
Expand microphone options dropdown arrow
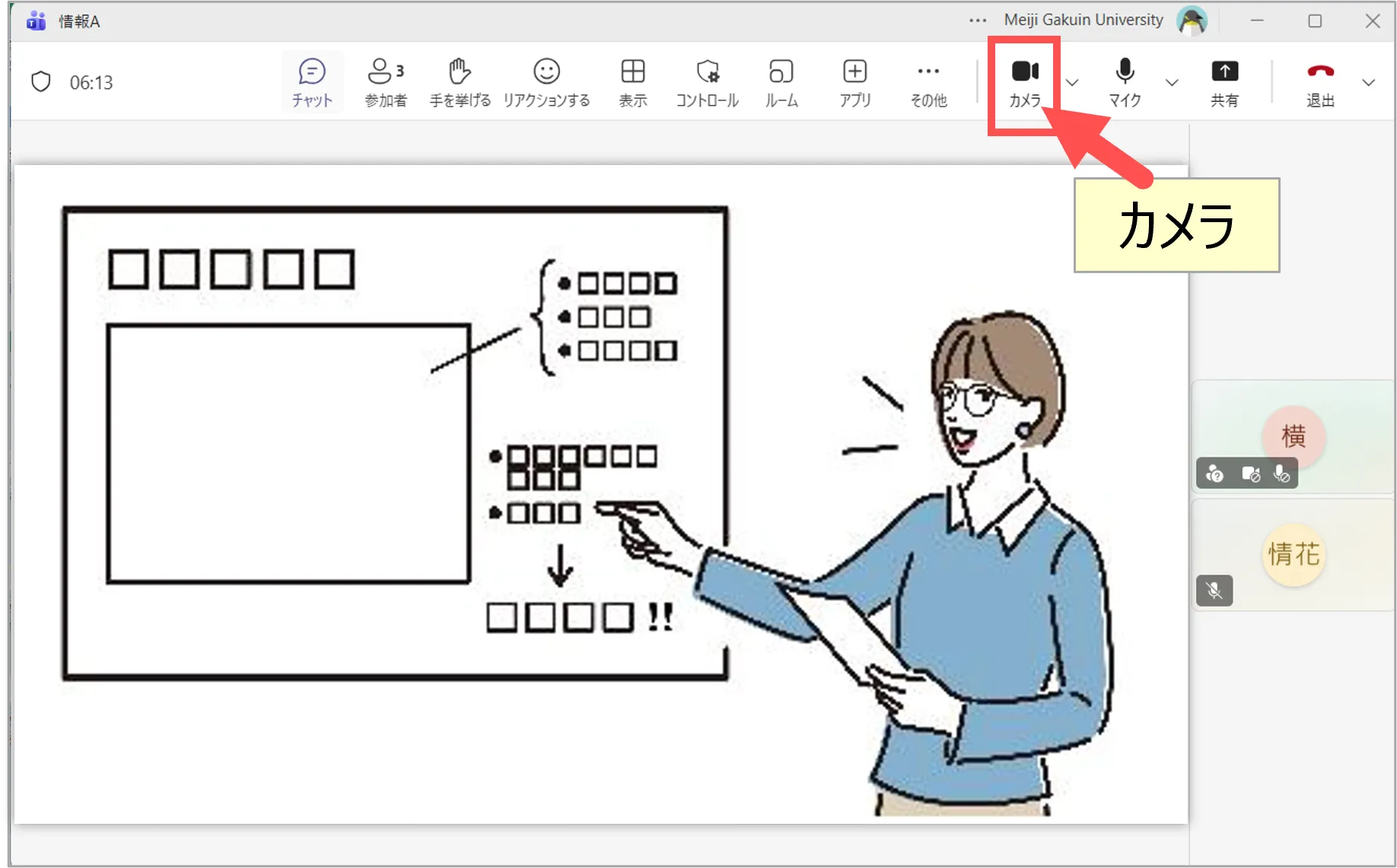click(x=1172, y=82)
